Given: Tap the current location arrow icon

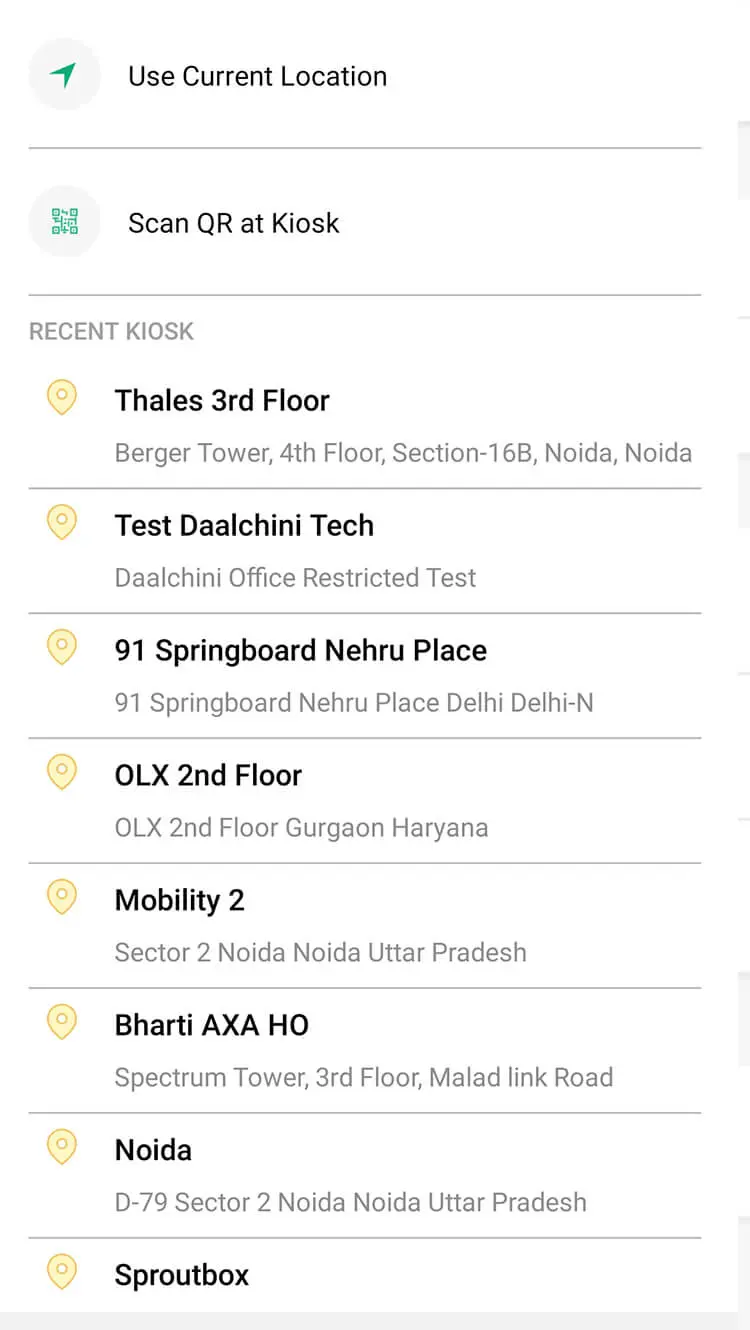Looking at the screenshot, I should click(64, 75).
